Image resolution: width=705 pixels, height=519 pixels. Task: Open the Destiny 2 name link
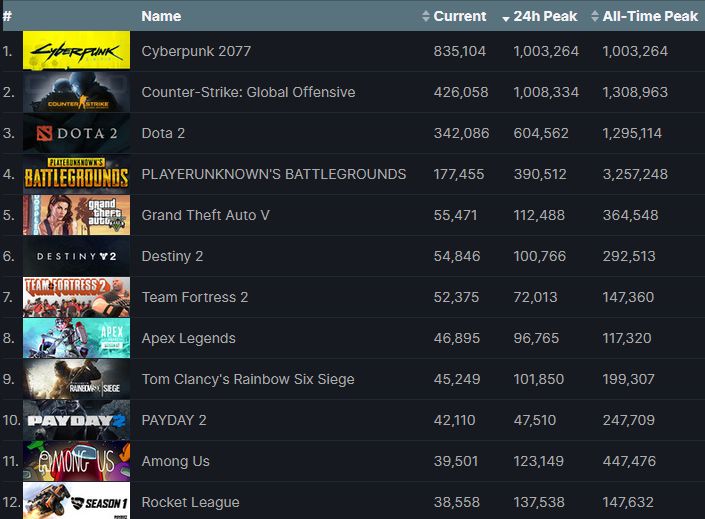click(172, 256)
